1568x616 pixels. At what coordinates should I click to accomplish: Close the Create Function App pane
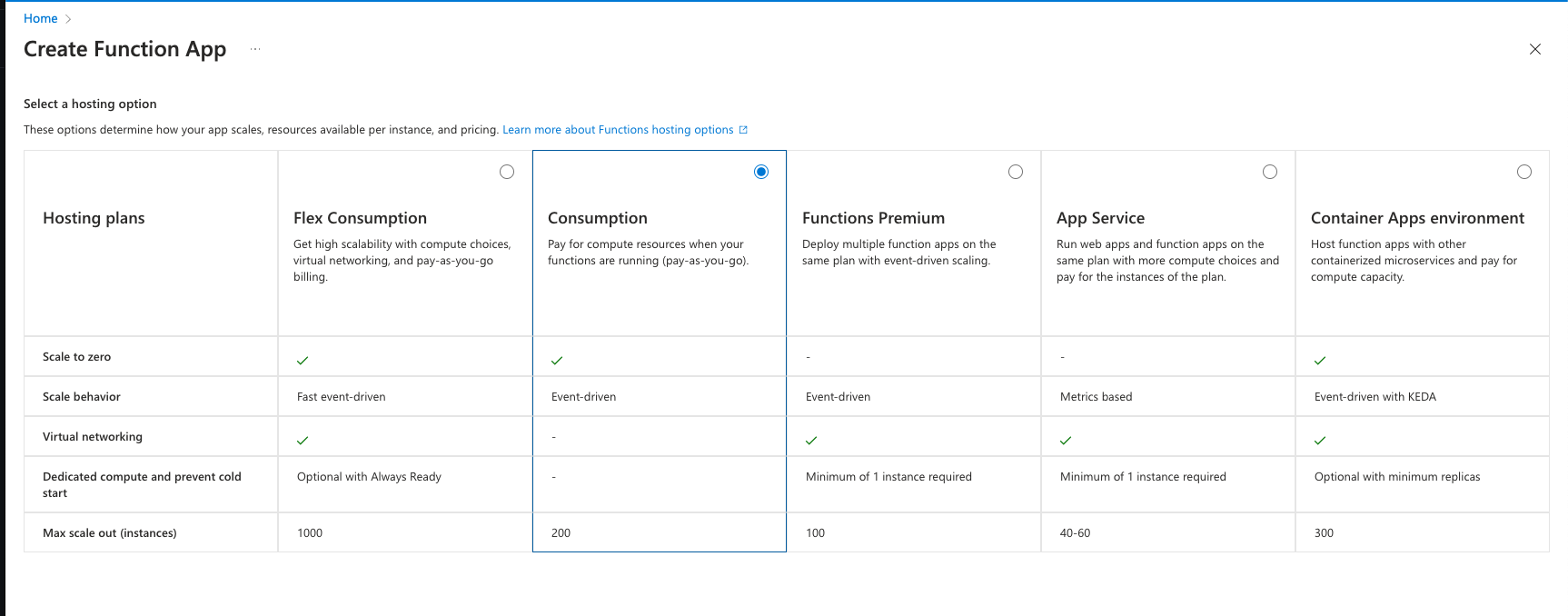(1535, 49)
